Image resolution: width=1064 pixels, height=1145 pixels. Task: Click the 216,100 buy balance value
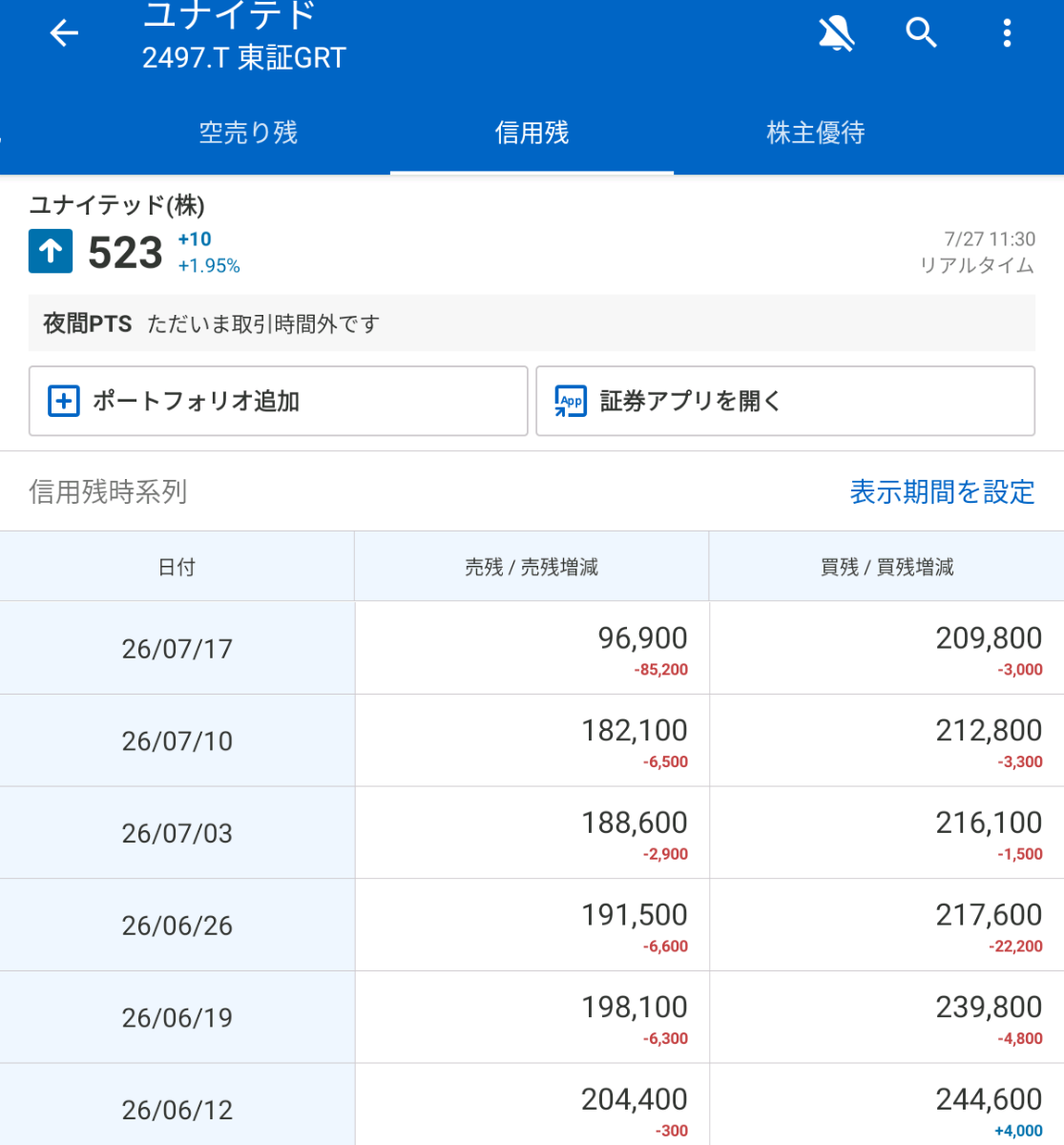coord(989,822)
